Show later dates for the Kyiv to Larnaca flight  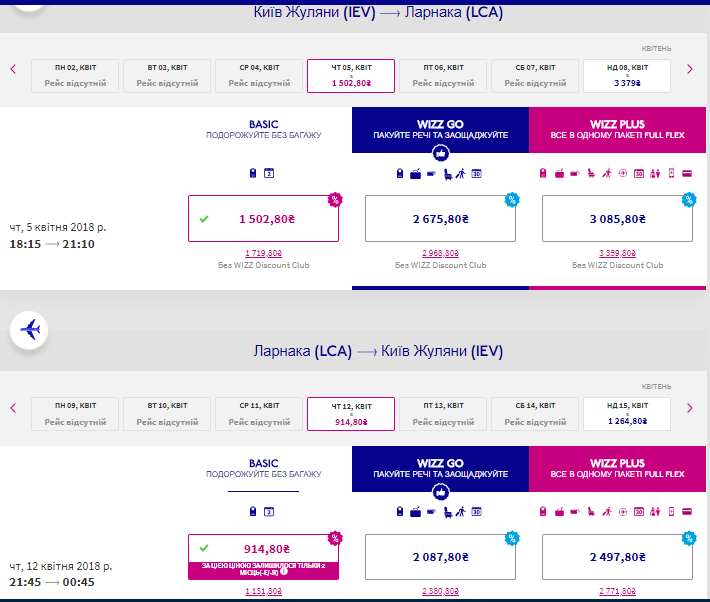pyautogui.click(x=689, y=69)
